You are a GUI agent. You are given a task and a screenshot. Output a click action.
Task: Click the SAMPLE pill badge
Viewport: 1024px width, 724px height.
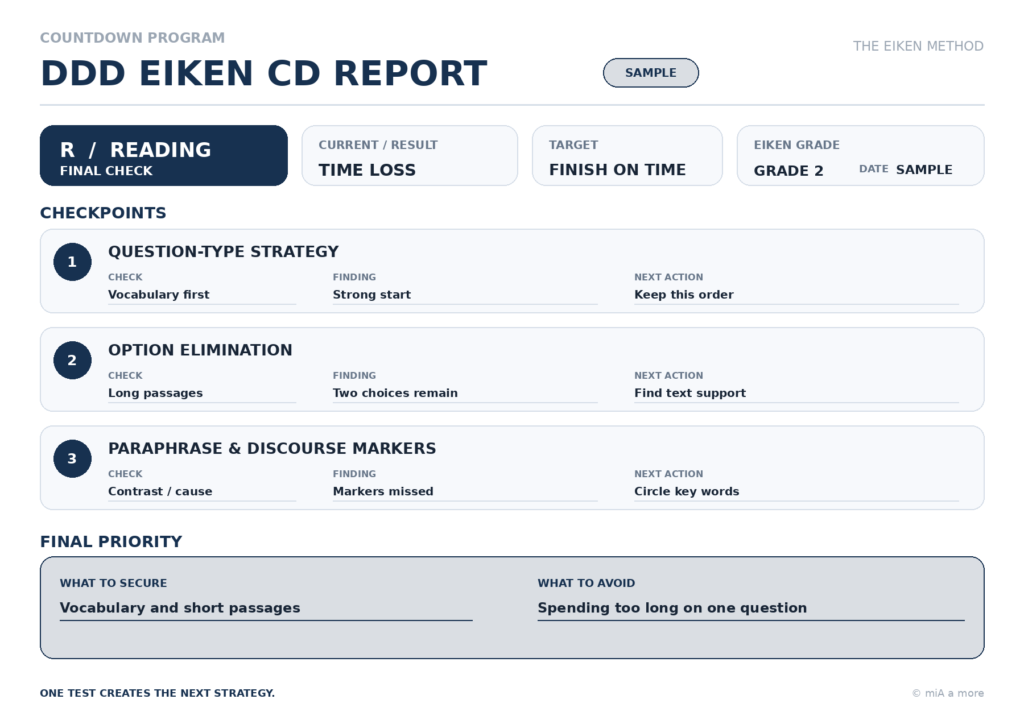click(650, 72)
